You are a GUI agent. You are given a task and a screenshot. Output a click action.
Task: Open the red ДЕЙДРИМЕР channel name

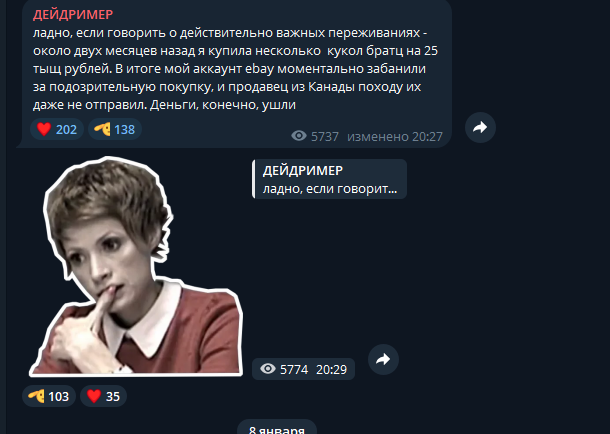coord(73,14)
